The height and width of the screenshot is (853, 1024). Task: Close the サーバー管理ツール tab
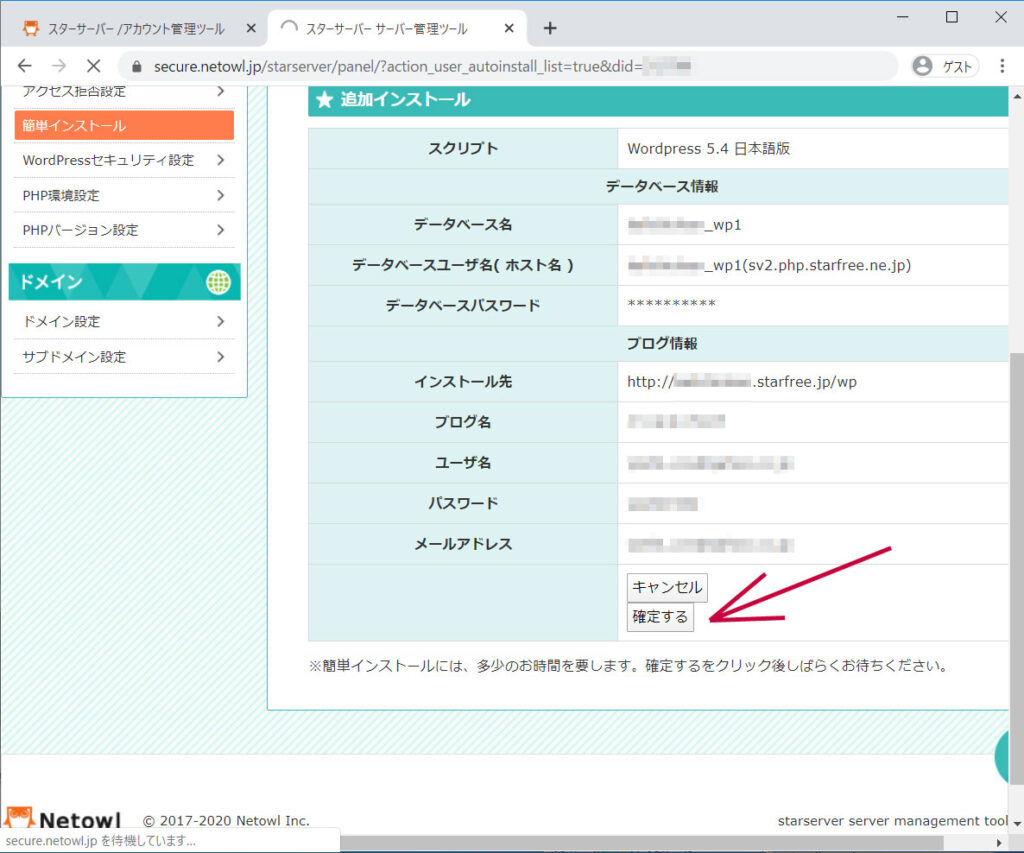tap(509, 28)
